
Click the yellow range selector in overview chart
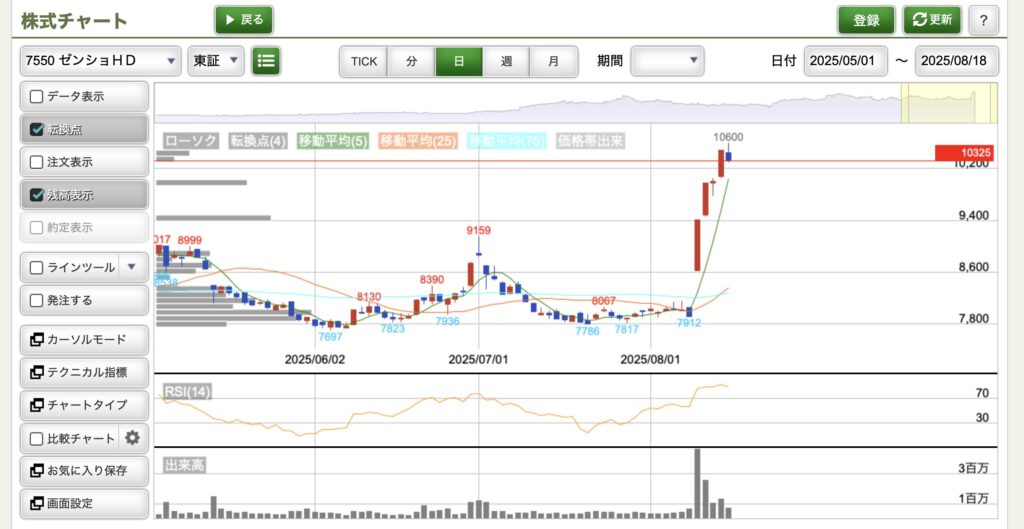[x=949, y=103]
